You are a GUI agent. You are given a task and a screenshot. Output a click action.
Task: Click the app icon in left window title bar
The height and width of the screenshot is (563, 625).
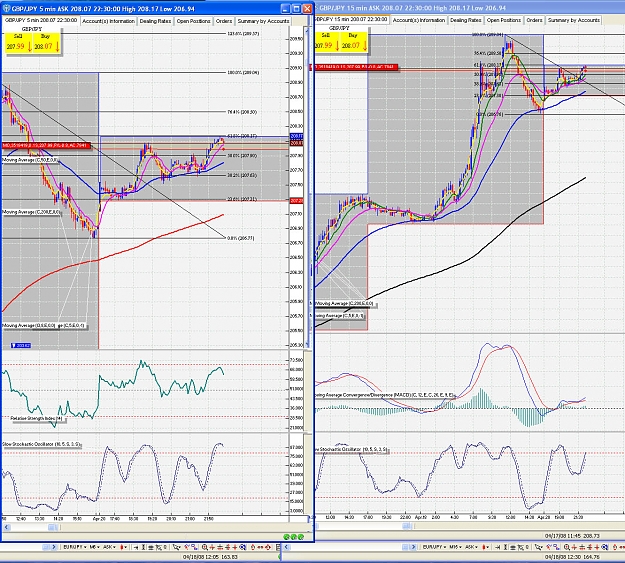point(6,8)
